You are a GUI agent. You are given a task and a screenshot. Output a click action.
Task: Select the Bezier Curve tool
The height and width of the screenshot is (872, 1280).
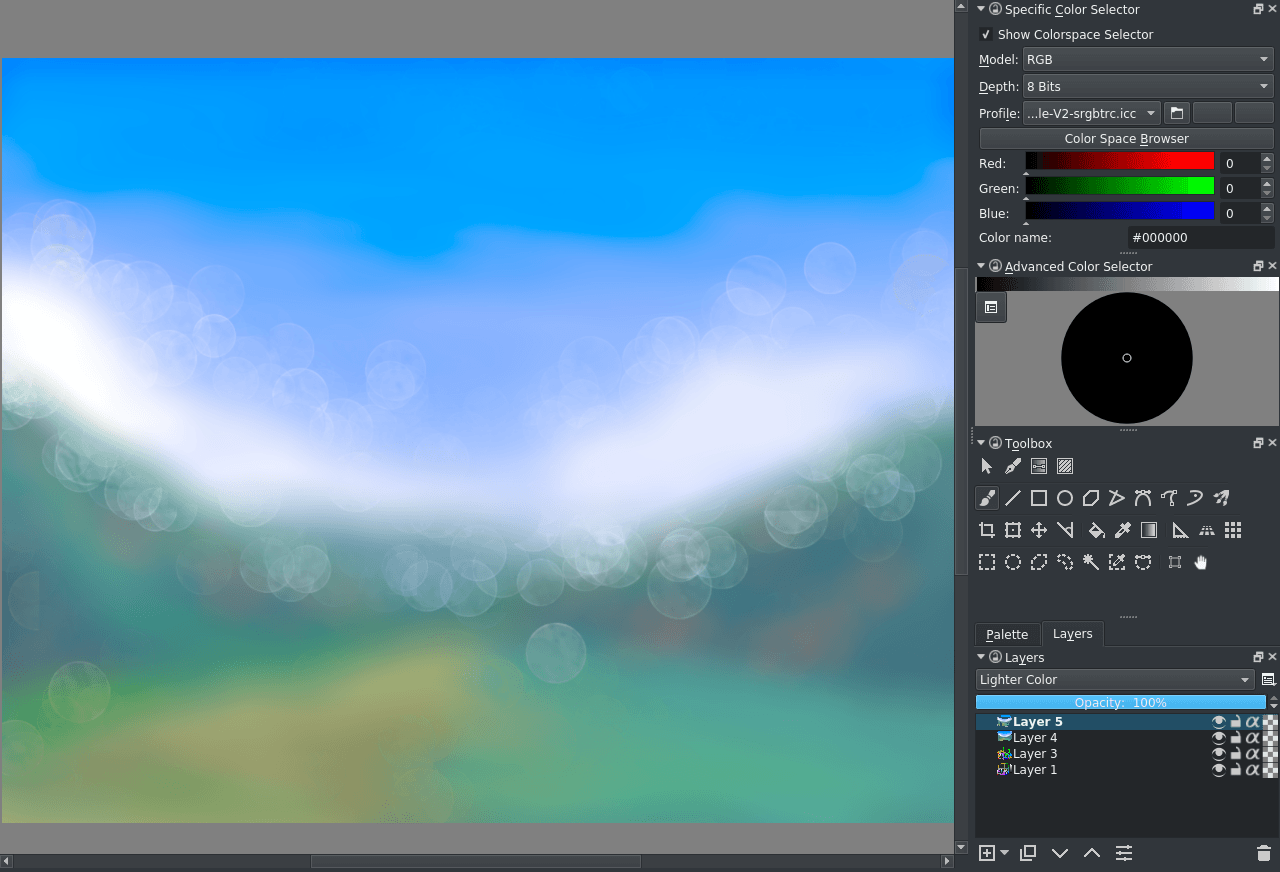(1143, 497)
